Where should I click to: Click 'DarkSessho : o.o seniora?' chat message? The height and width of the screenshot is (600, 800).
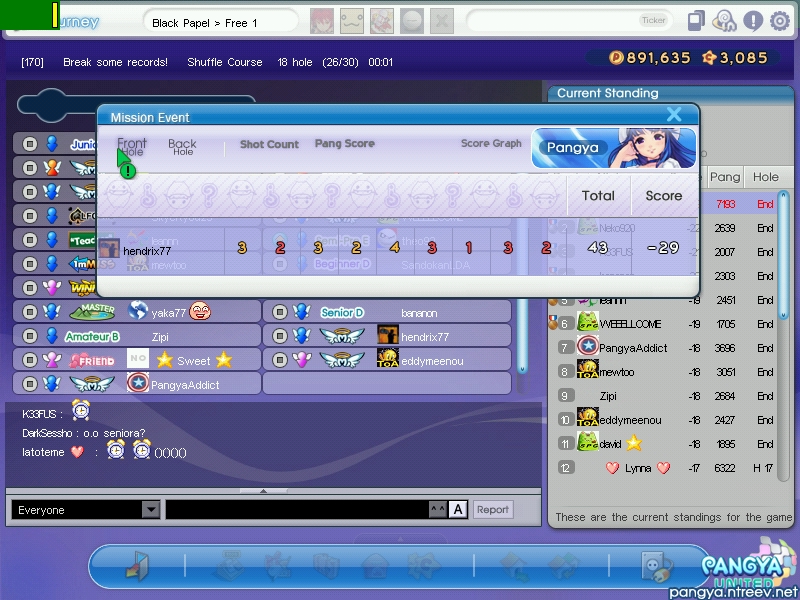coord(84,433)
